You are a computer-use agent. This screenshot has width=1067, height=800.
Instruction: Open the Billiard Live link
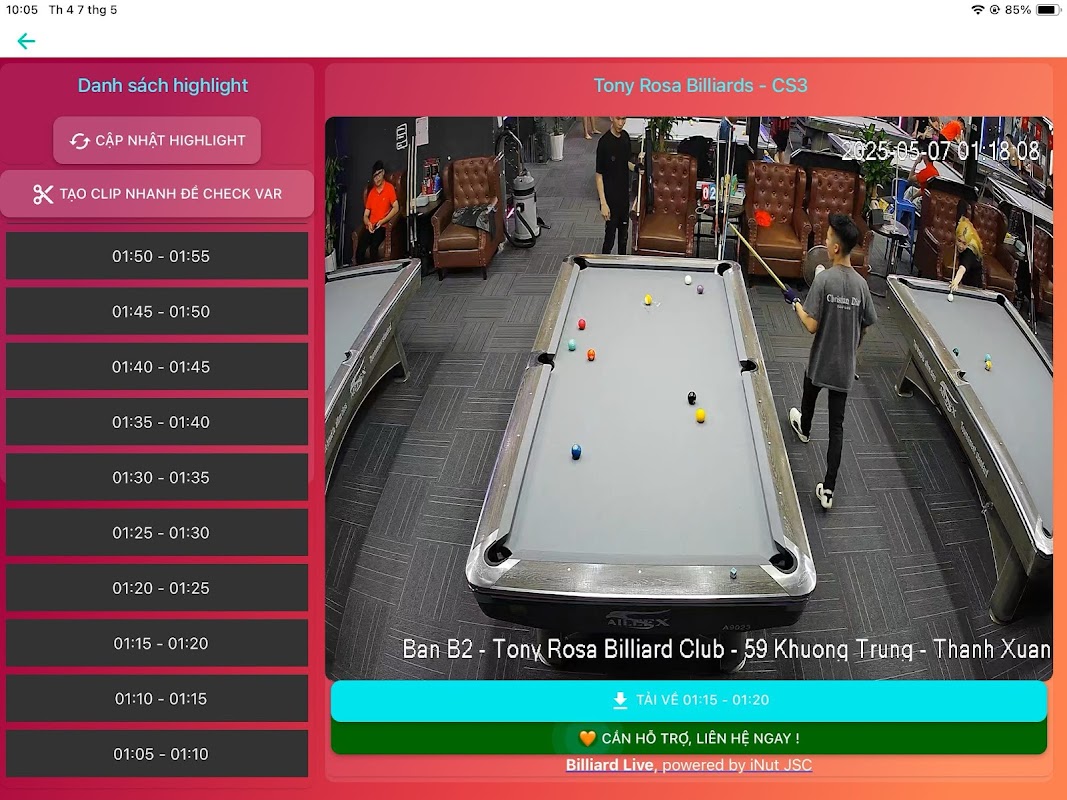pyautogui.click(x=609, y=765)
